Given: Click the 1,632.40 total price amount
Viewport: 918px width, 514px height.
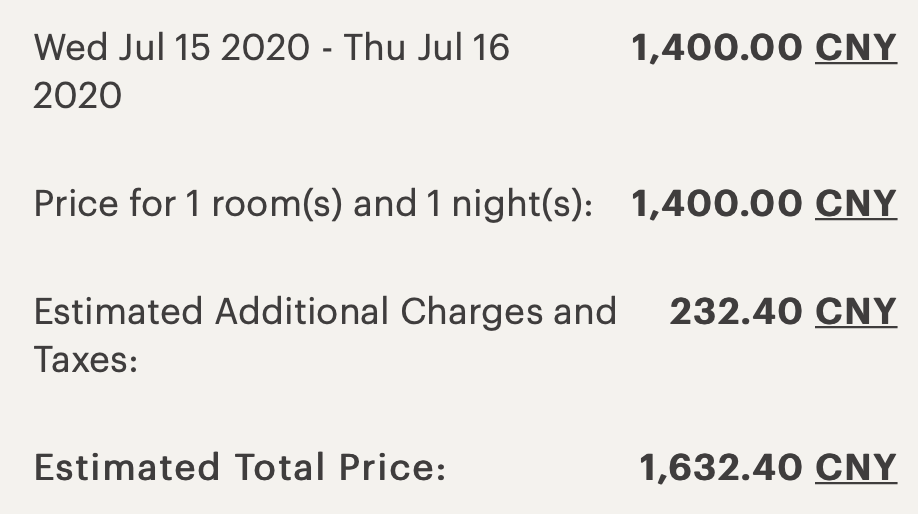Looking at the screenshot, I should [721, 467].
